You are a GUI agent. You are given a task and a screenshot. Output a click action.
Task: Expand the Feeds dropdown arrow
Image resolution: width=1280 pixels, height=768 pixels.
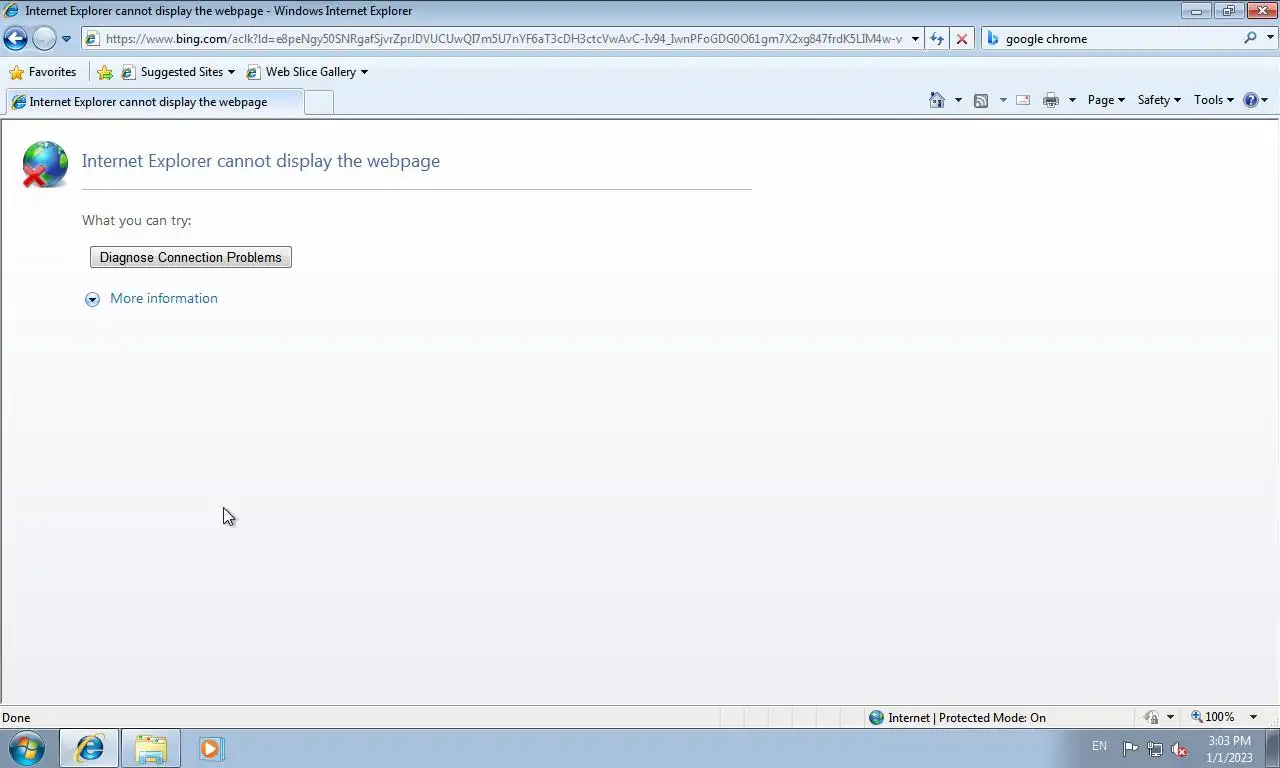[x=1003, y=100]
